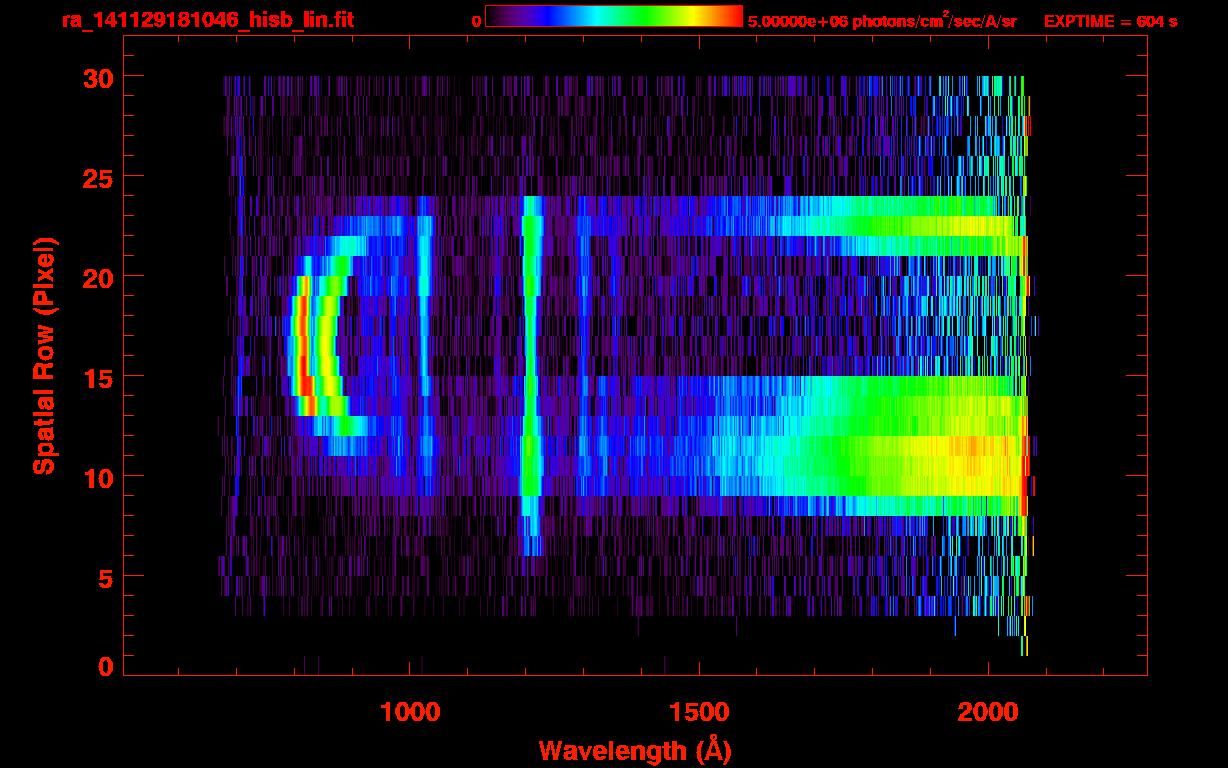Screen dimensions: 1228x768
Task: Click the rainbow color scale bar
Action: [x=614, y=16]
